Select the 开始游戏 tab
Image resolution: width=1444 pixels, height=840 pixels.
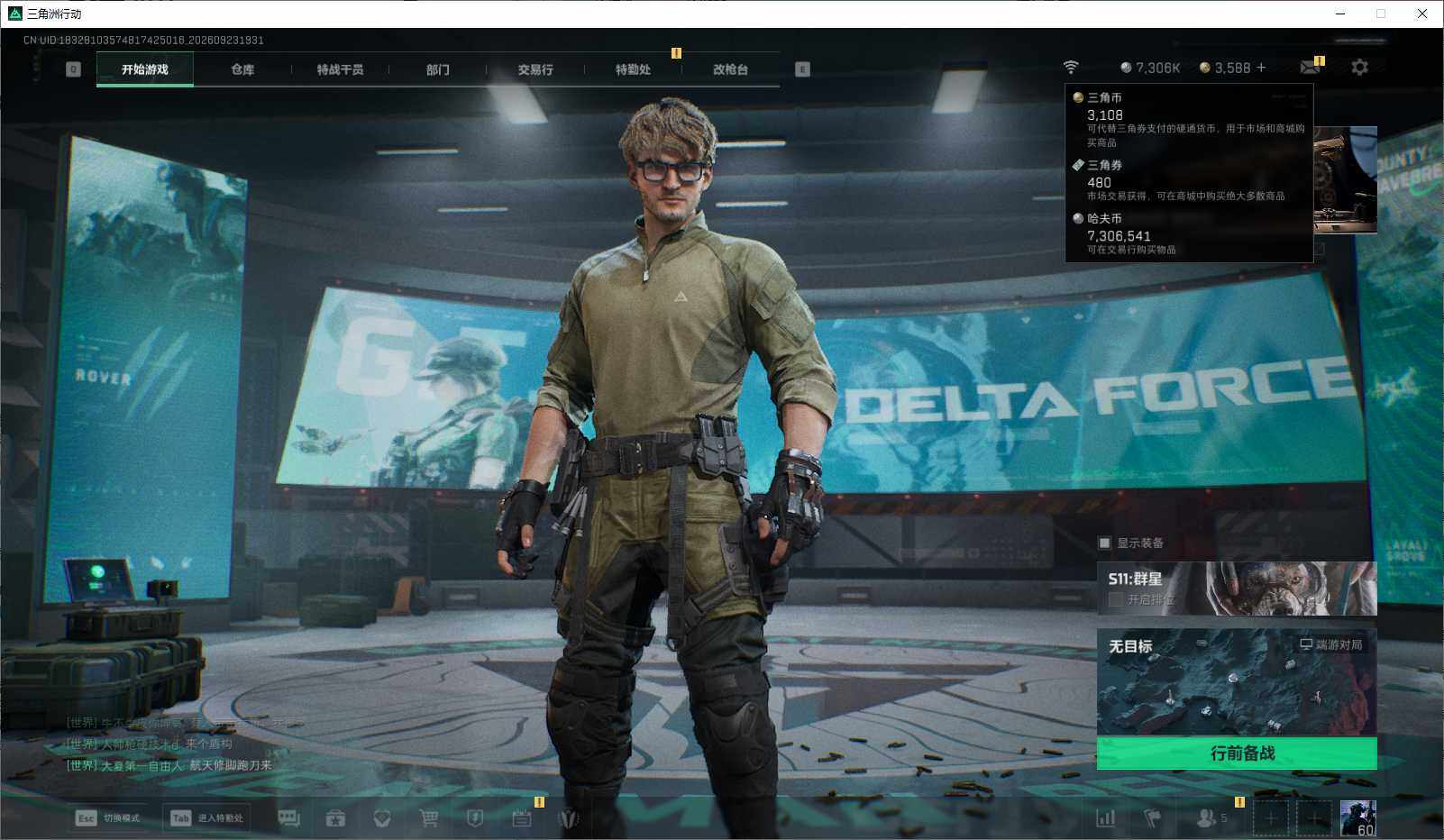(145, 69)
